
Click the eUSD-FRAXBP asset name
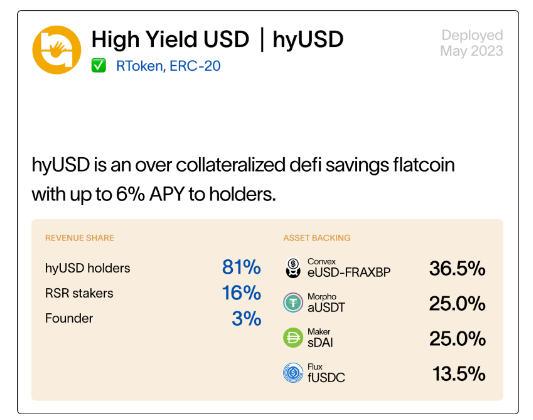(x=349, y=273)
